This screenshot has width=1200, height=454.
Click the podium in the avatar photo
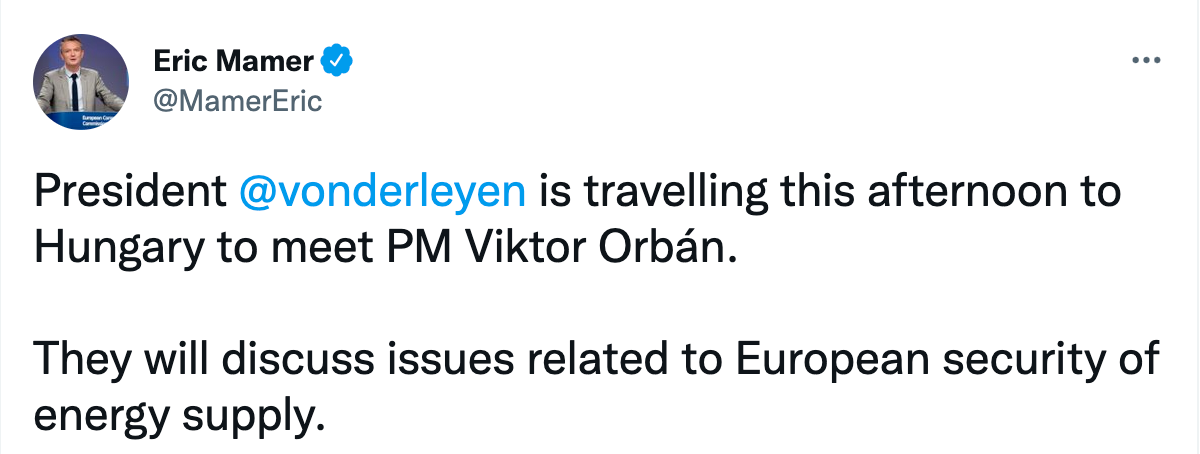(x=78, y=119)
